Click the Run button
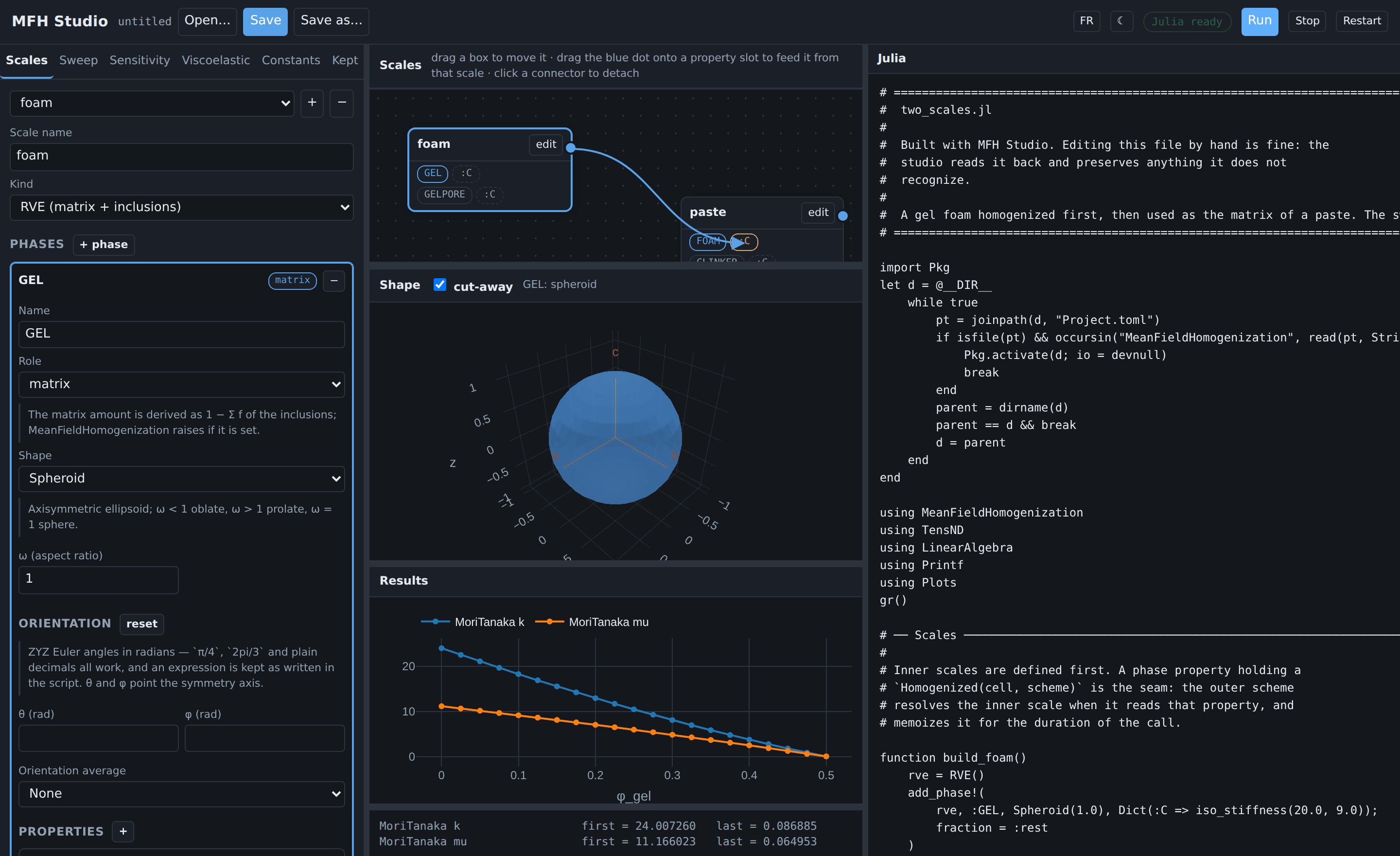The width and height of the screenshot is (1400, 856). (1259, 21)
